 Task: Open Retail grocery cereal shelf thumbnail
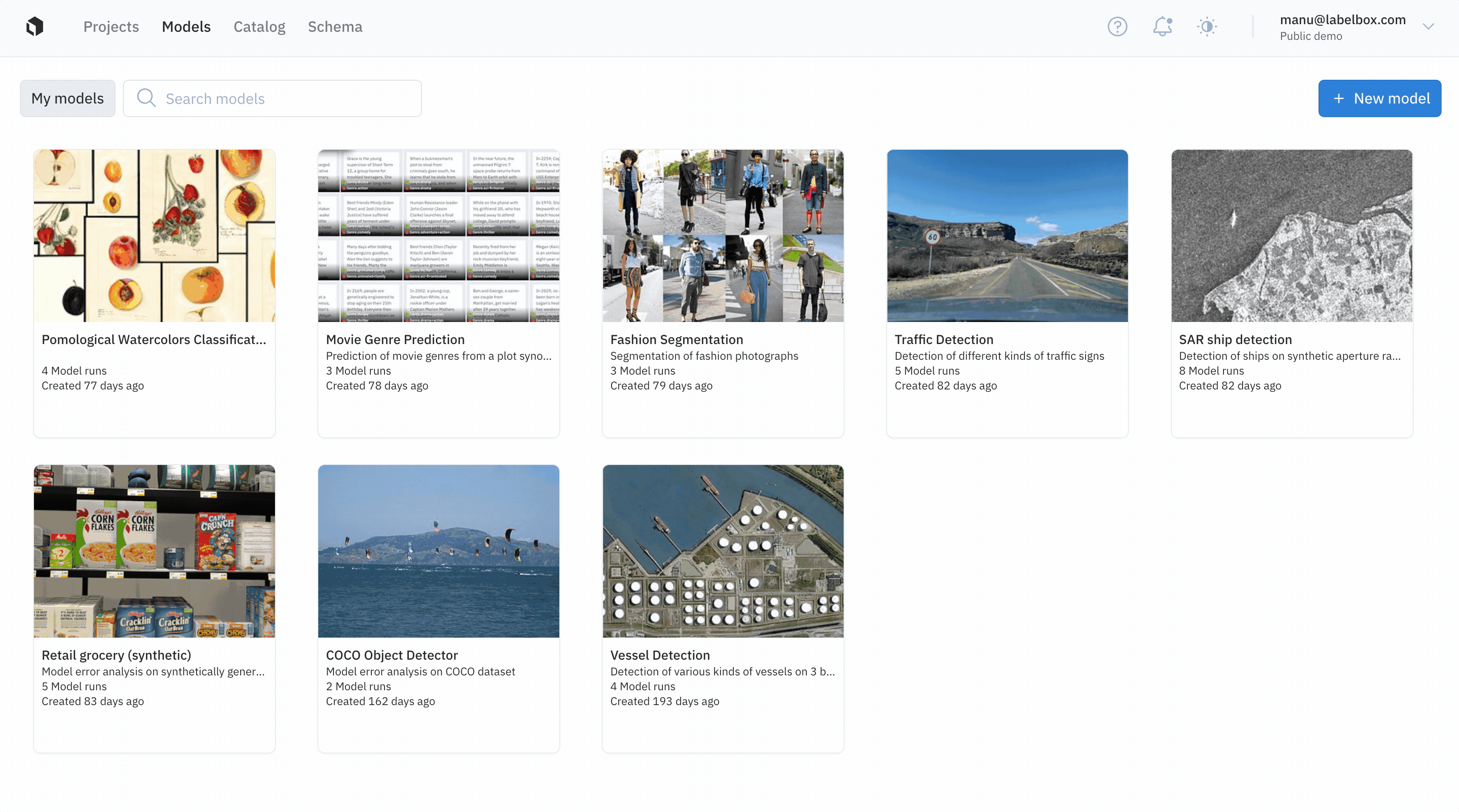tap(154, 551)
